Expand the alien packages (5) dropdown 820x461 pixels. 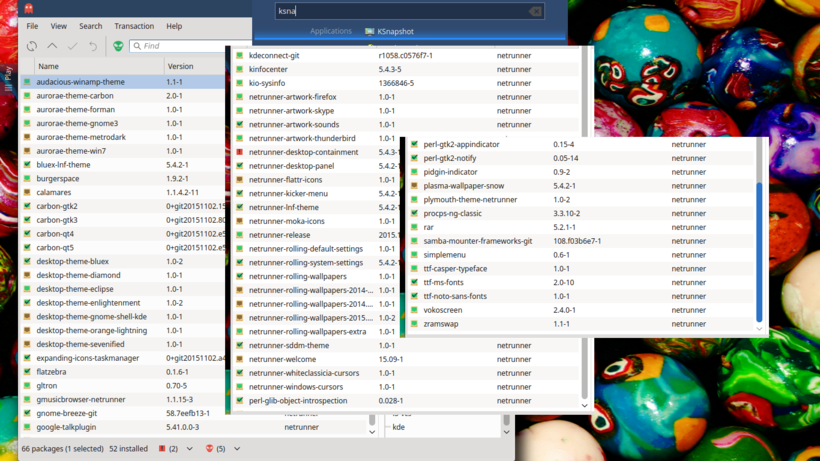click(x=237, y=448)
